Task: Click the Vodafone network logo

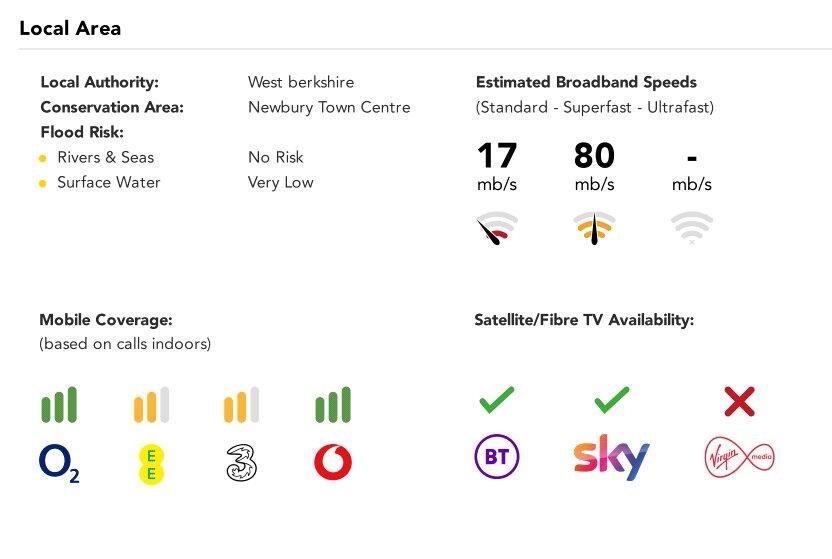Action: 333,462
